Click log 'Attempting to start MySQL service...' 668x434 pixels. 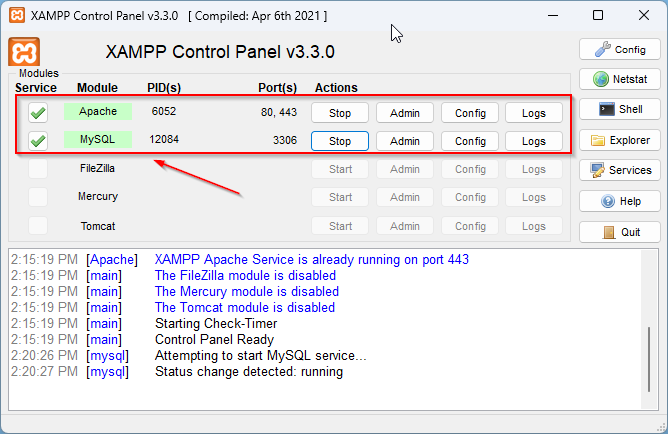pyautogui.click(x=260, y=355)
